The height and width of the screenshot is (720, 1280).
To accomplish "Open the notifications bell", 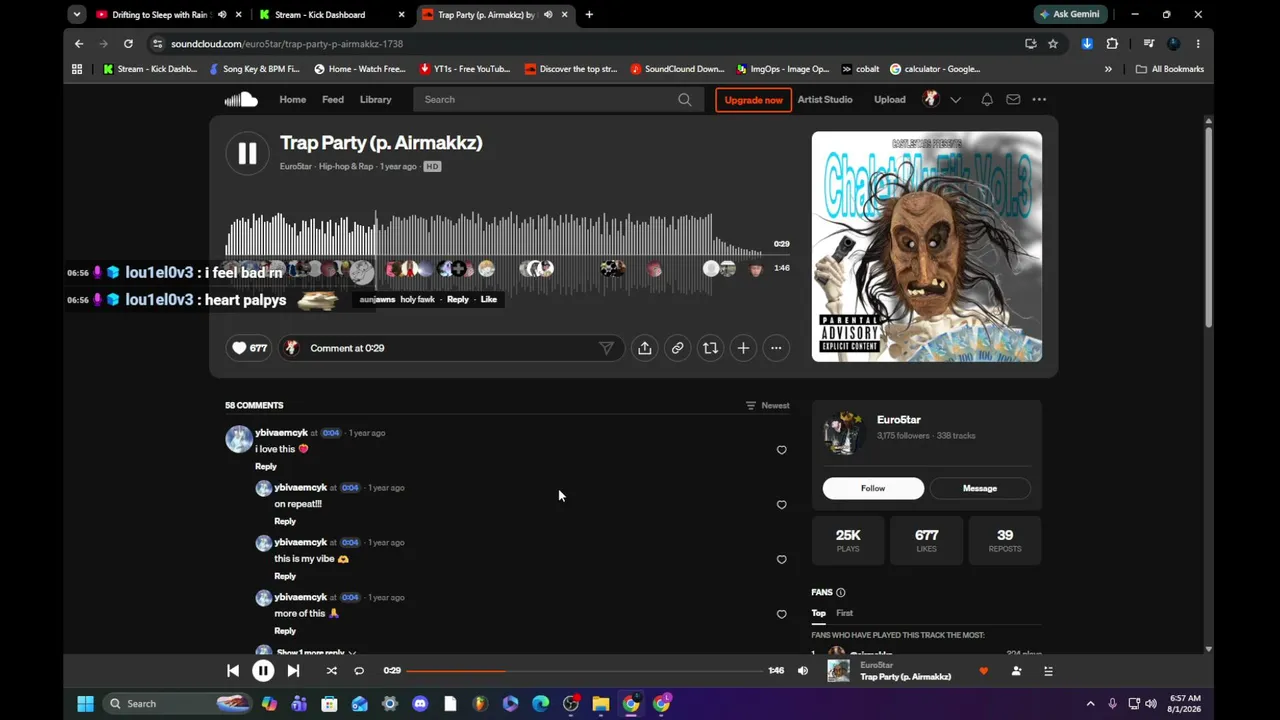I will coord(987,99).
